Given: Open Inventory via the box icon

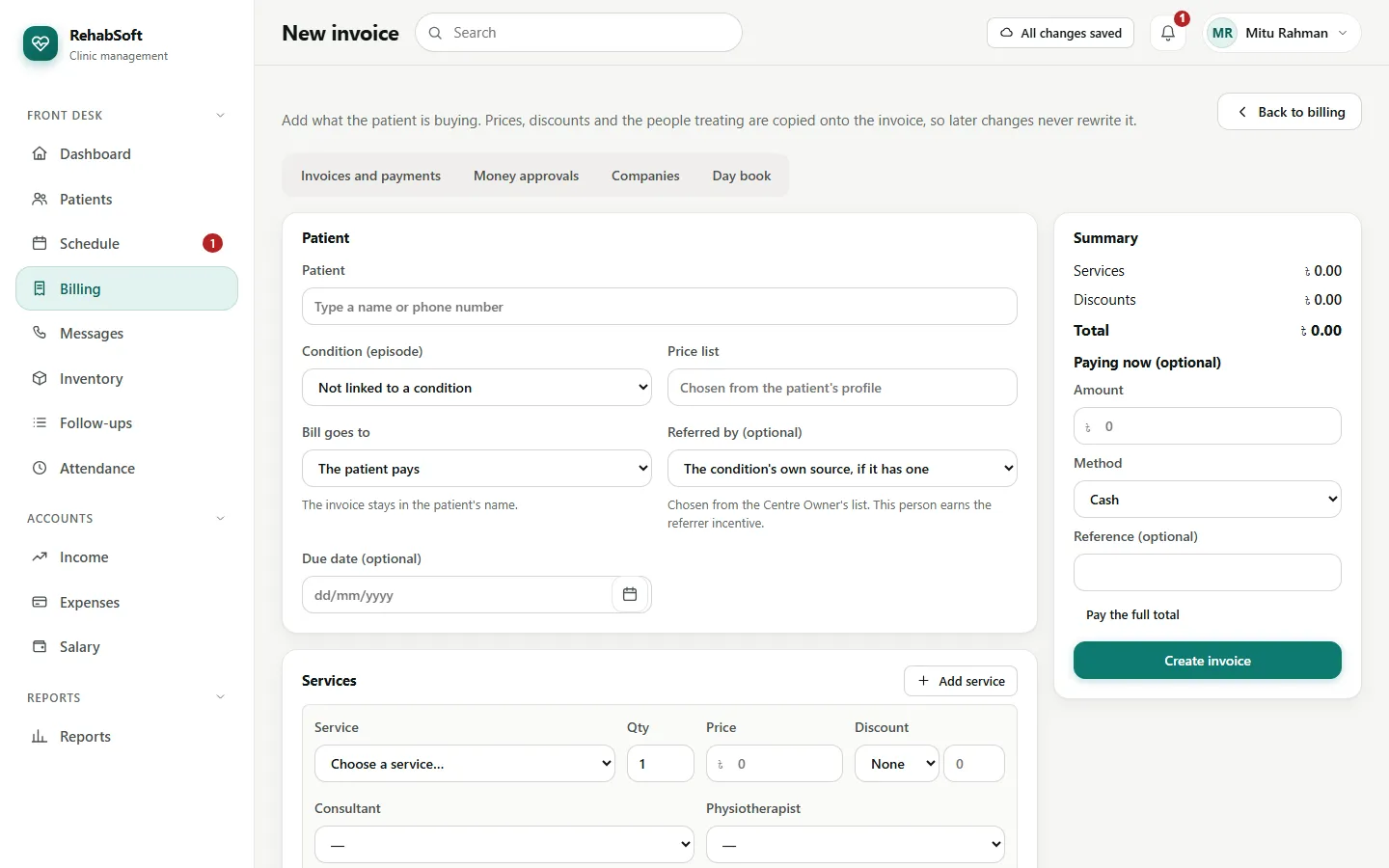Looking at the screenshot, I should [x=40, y=378].
